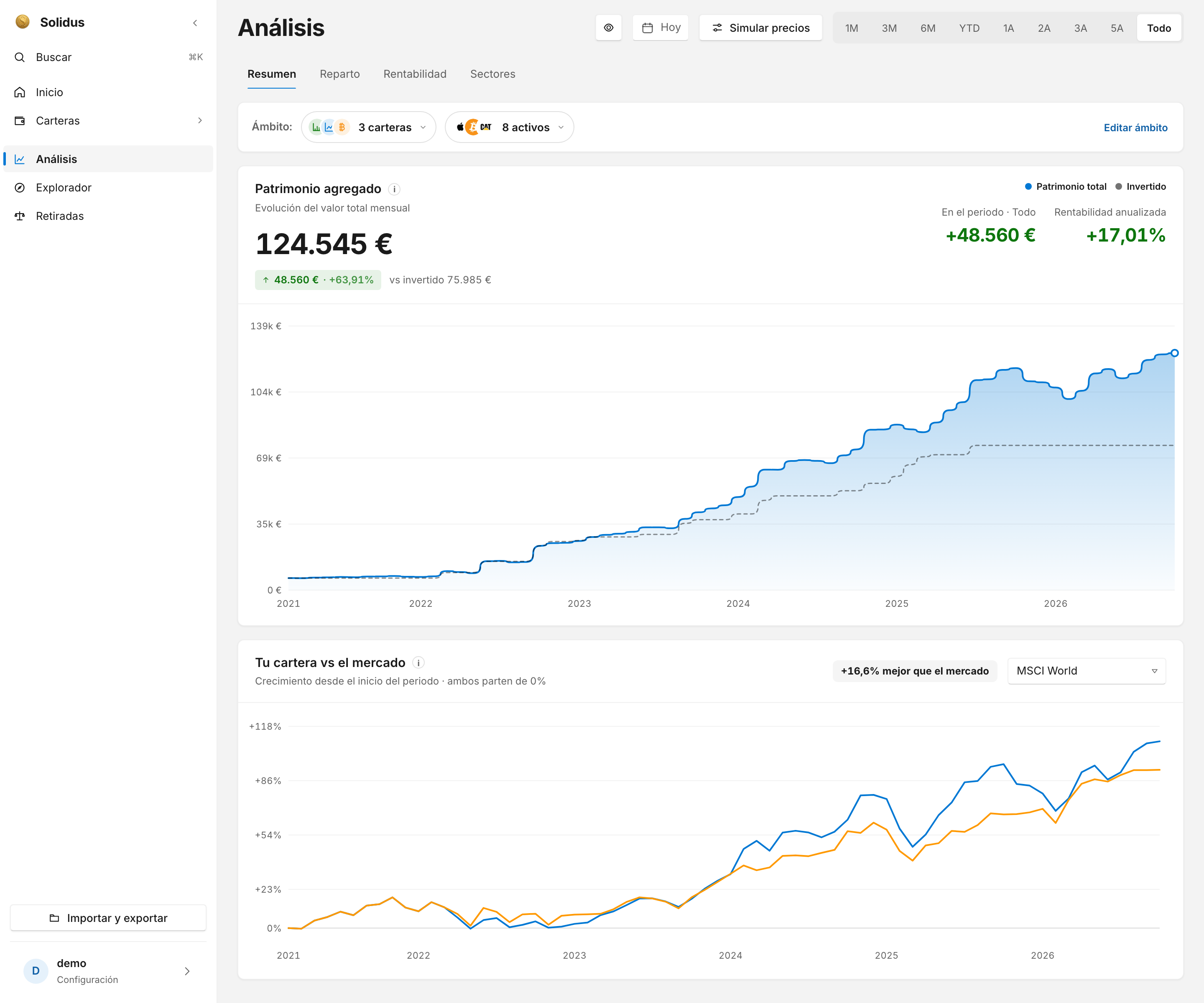Click the Solidus coin logo
The image size is (1204, 1003).
[22, 22]
